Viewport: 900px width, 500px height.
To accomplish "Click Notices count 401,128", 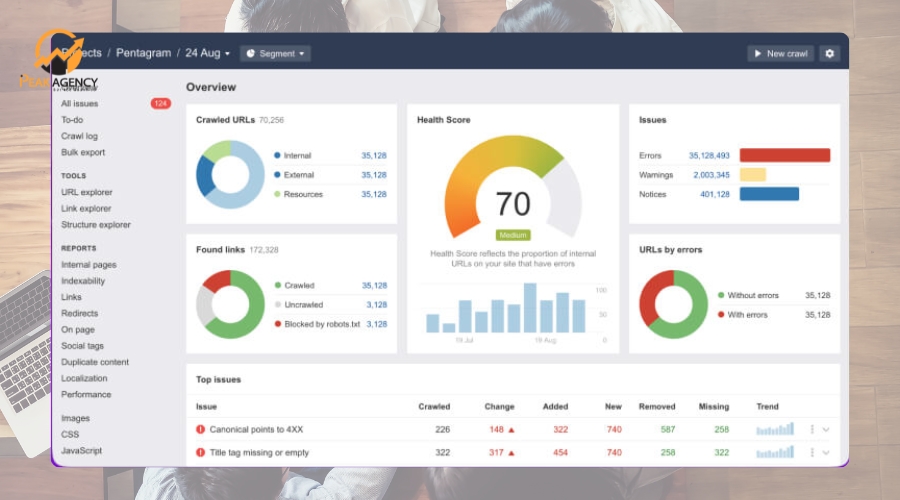I will coord(715,194).
